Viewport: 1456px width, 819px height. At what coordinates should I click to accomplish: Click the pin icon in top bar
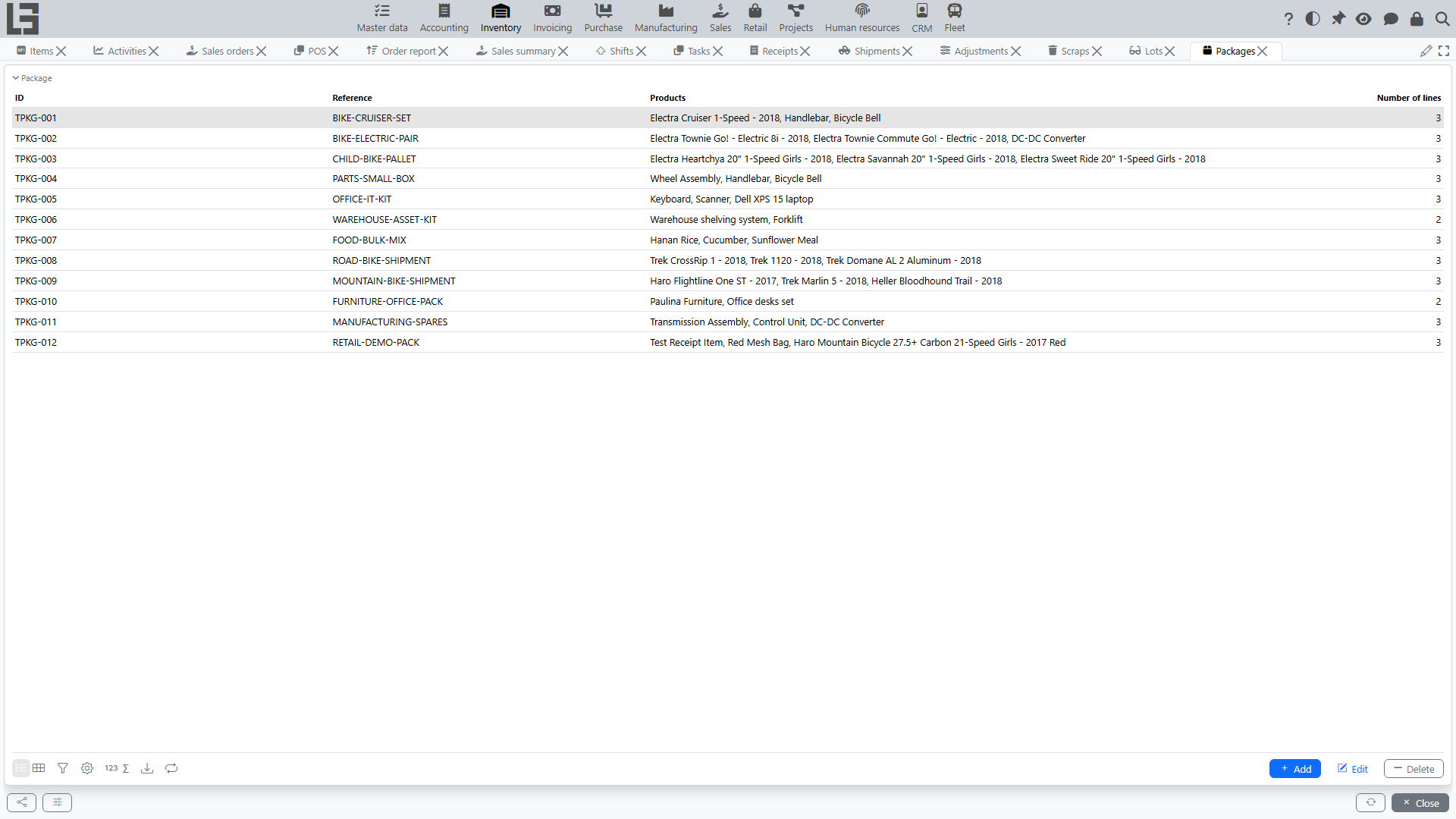coord(1338,19)
